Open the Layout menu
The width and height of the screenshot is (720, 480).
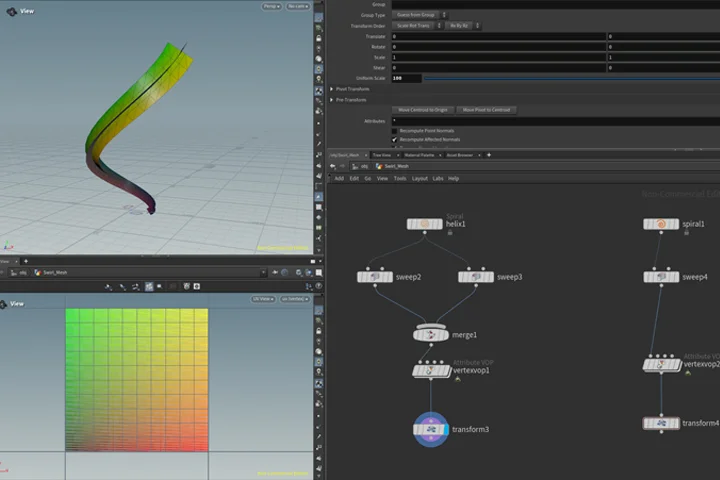(420, 179)
